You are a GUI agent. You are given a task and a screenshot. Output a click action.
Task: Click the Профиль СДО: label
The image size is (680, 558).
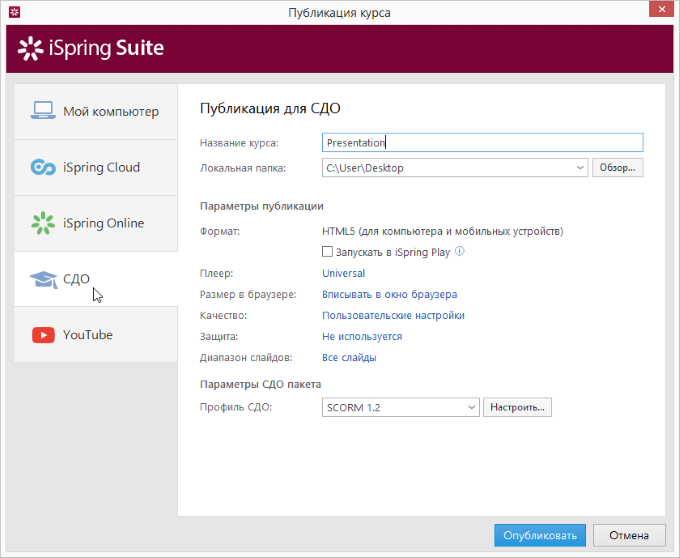pyautogui.click(x=235, y=407)
